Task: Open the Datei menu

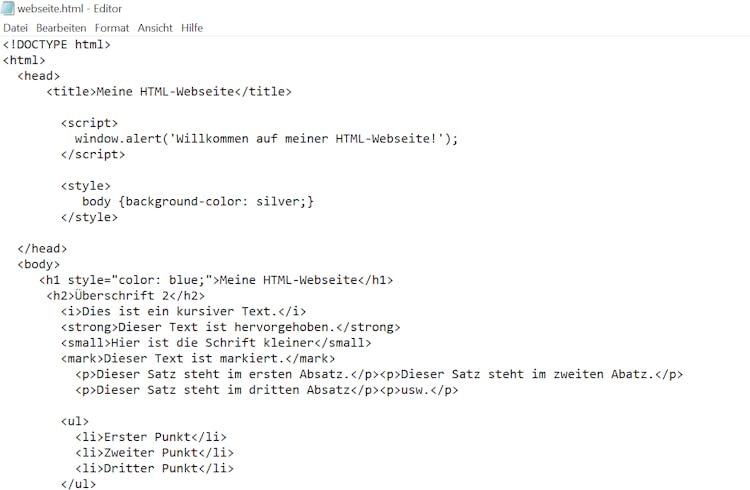Action: coord(15,28)
